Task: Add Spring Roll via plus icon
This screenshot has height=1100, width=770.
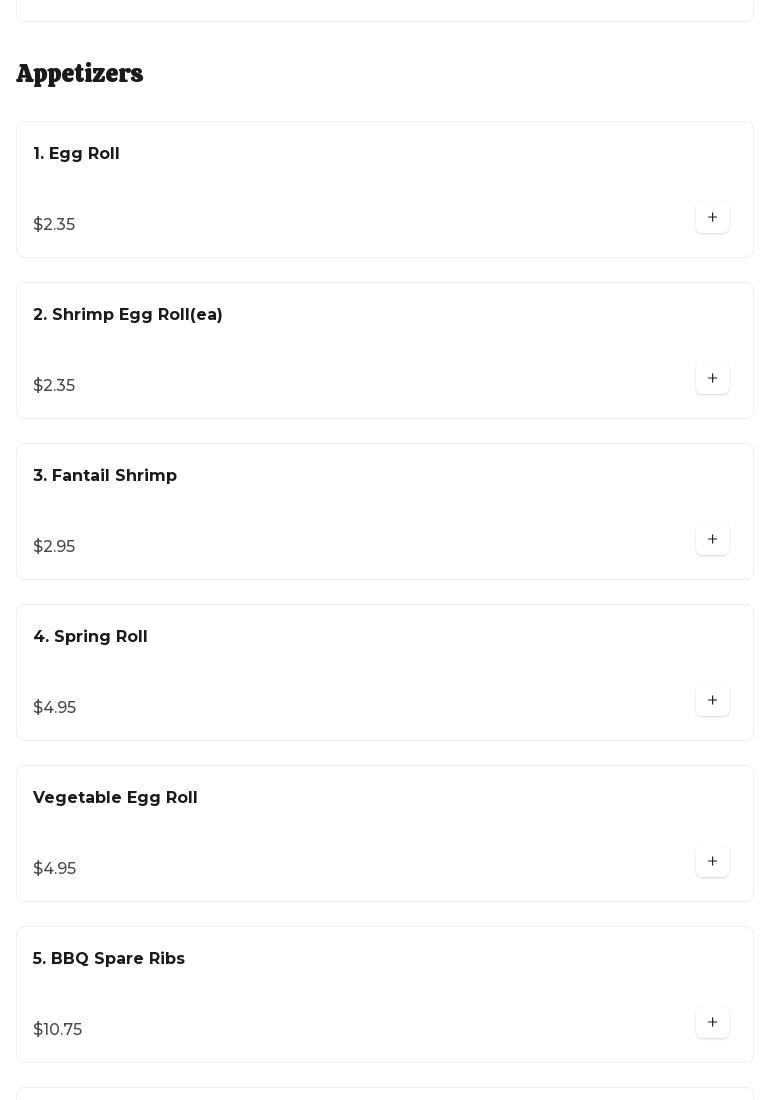Action: point(712,701)
